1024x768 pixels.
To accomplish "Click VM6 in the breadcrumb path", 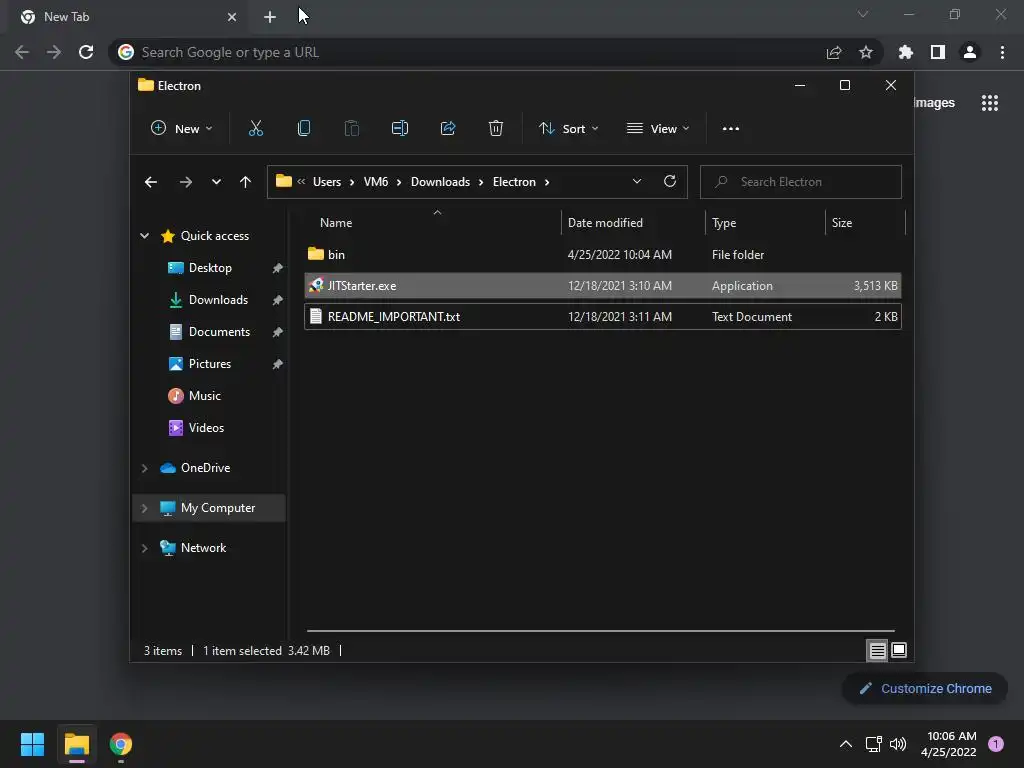I will [376, 182].
